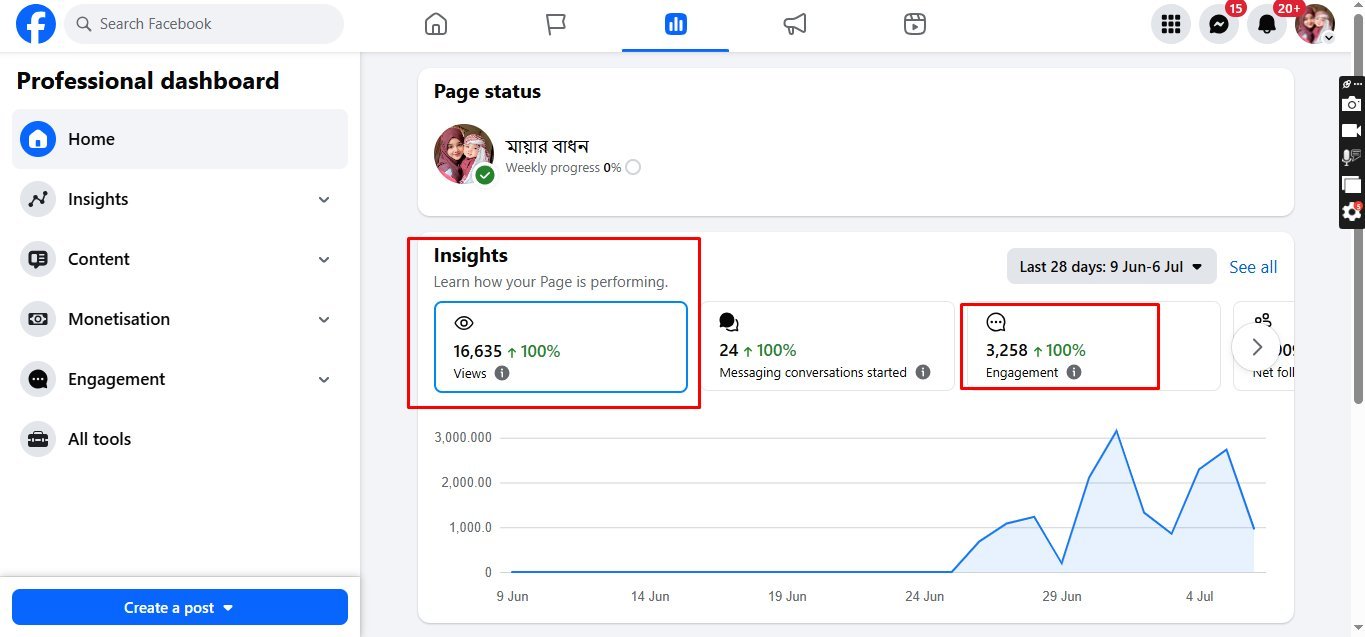Click the 3,000.000 y-axis label

click(x=464, y=438)
